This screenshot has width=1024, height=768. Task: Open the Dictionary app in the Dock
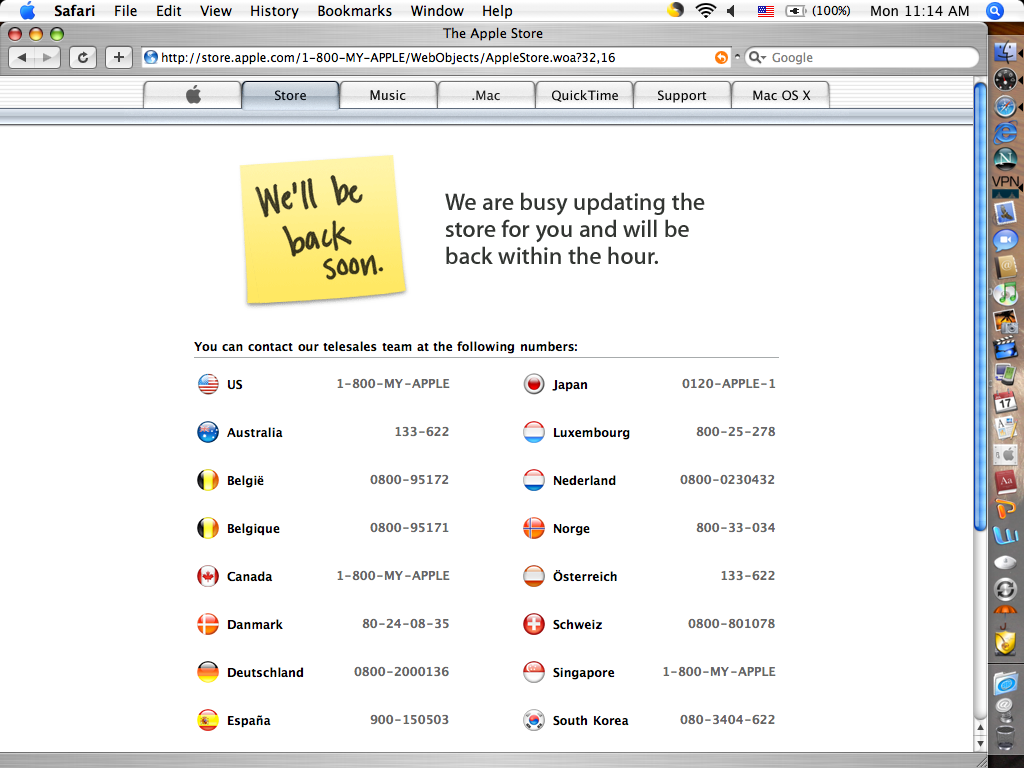coord(1005,482)
